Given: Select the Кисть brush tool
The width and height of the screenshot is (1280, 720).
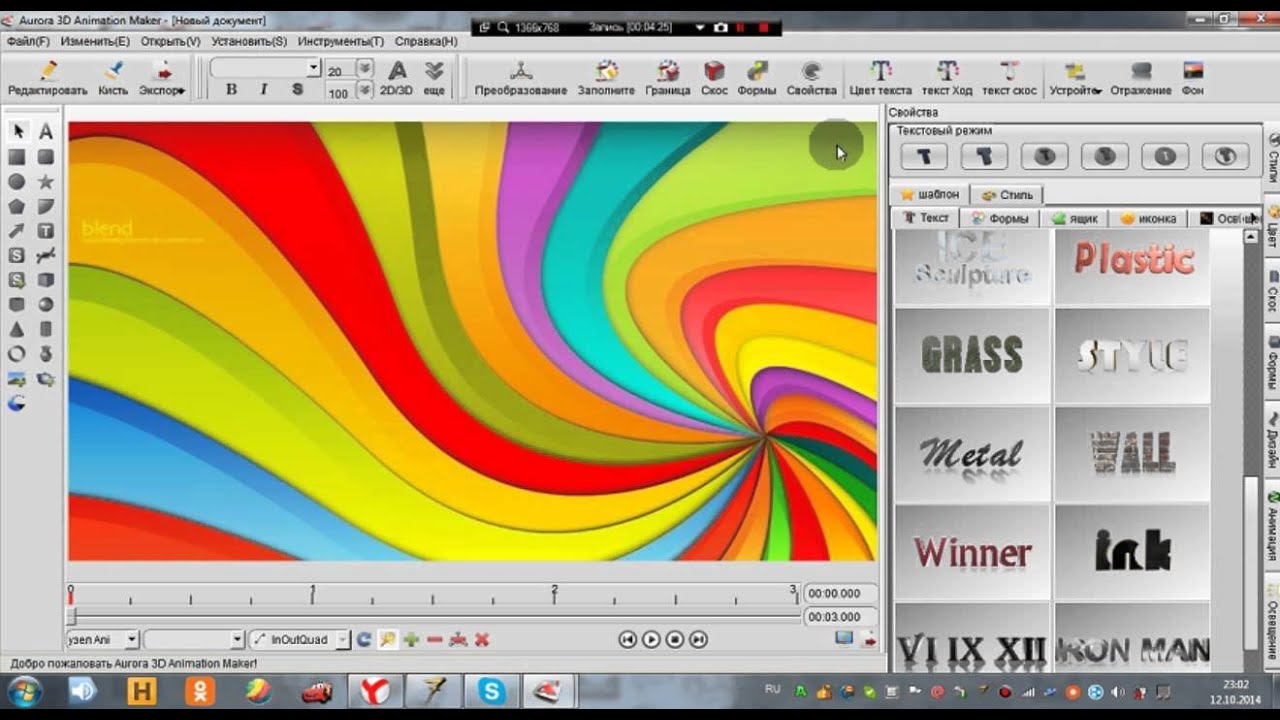Looking at the screenshot, I should click(x=113, y=79).
